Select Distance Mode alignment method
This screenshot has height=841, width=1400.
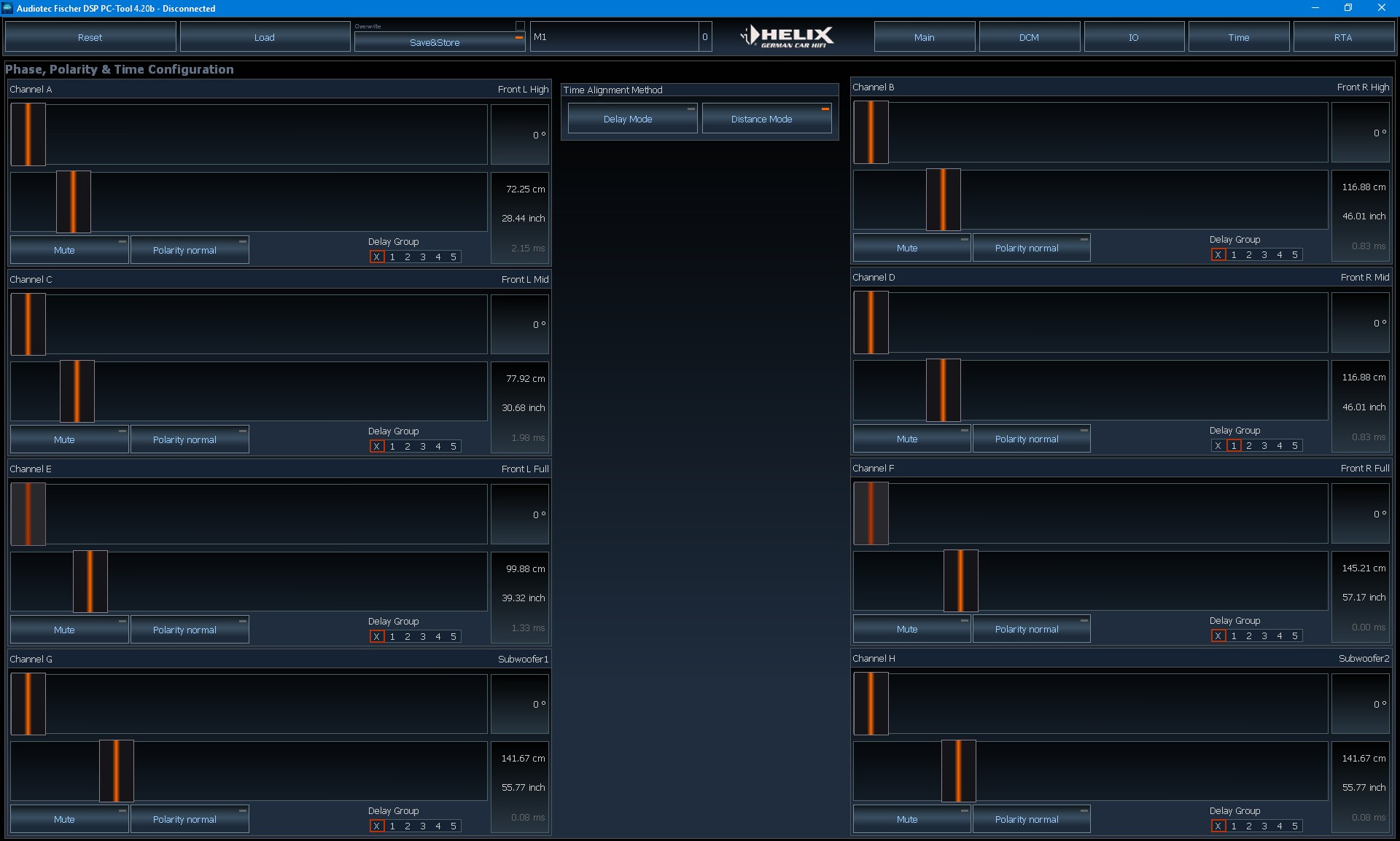(766, 119)
